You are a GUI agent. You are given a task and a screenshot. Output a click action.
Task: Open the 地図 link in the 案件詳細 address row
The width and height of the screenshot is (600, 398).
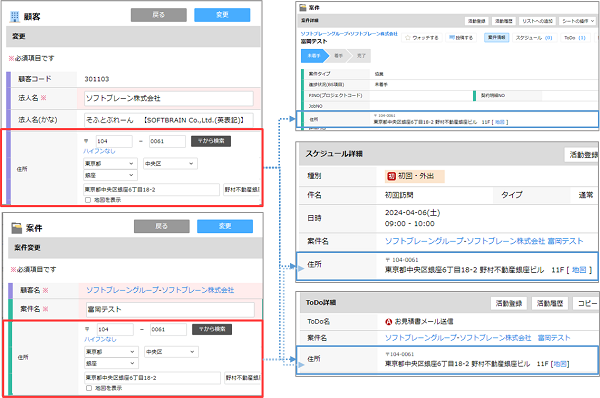pyautogui.click(x=500, y=122)
